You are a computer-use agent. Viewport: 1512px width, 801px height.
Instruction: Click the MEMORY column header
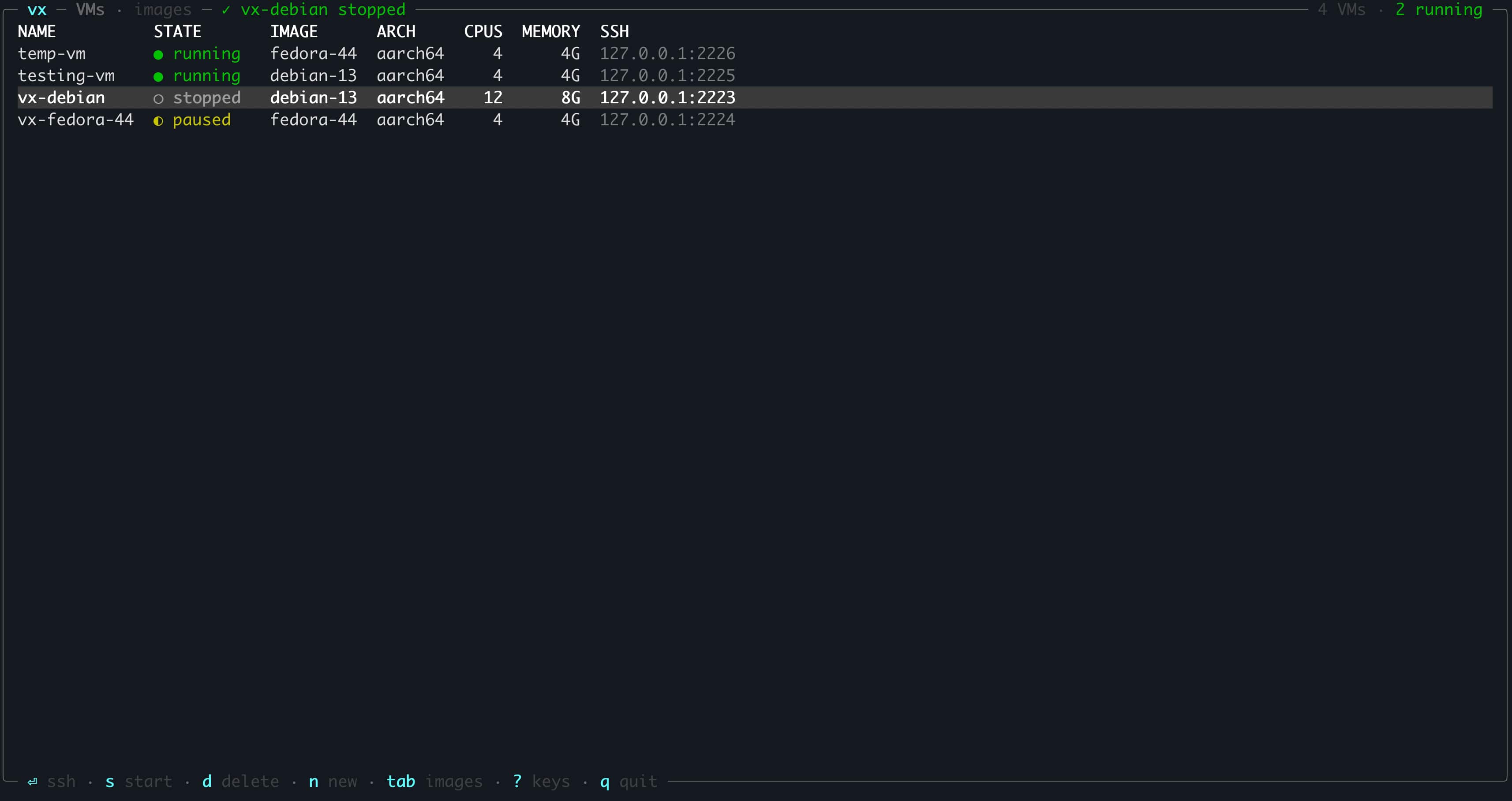pyautogui.click(x=550, y=31)
